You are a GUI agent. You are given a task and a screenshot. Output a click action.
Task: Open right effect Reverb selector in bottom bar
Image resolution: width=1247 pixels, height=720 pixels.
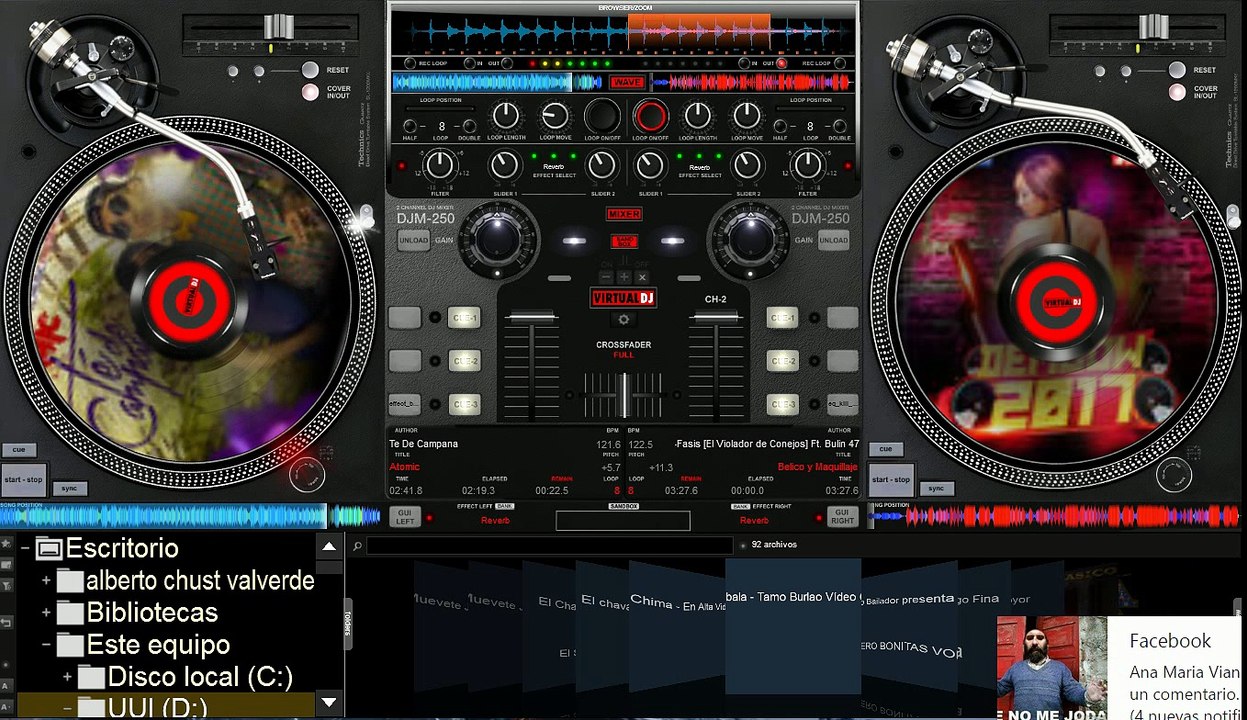click(754, 520)
